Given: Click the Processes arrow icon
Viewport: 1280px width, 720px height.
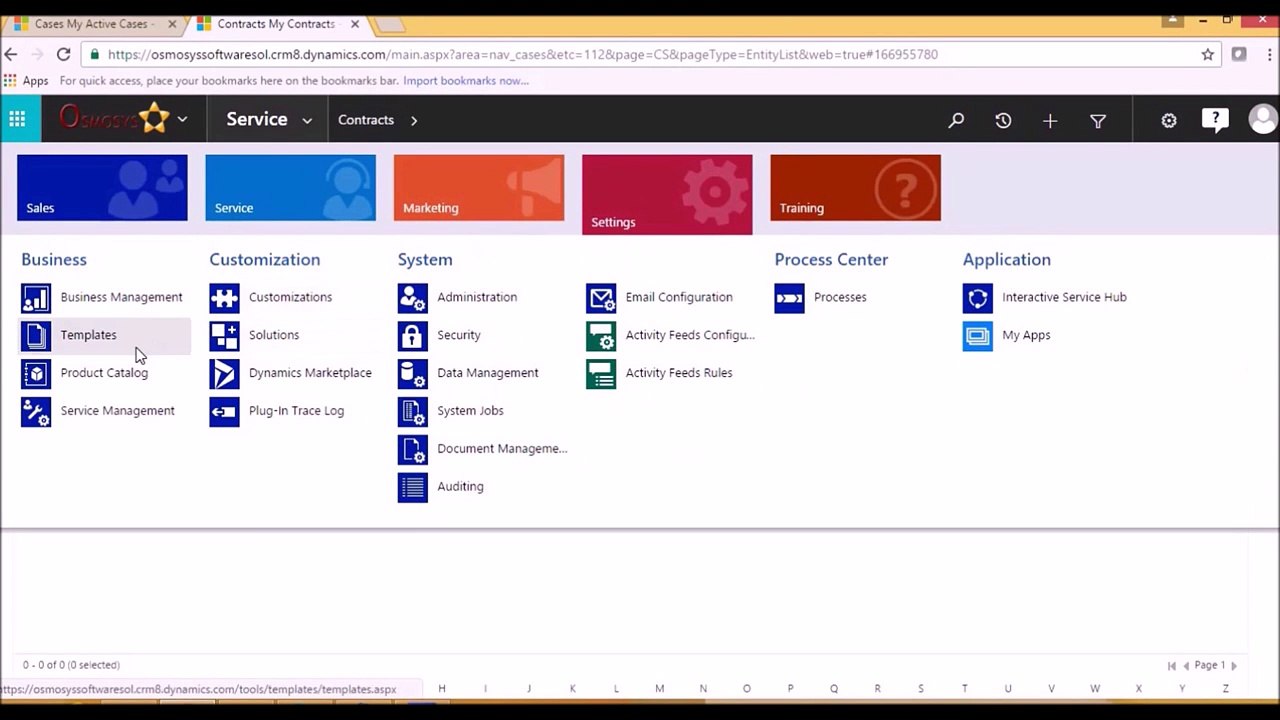Looking at the screenshot, I should tap(789, 298).
